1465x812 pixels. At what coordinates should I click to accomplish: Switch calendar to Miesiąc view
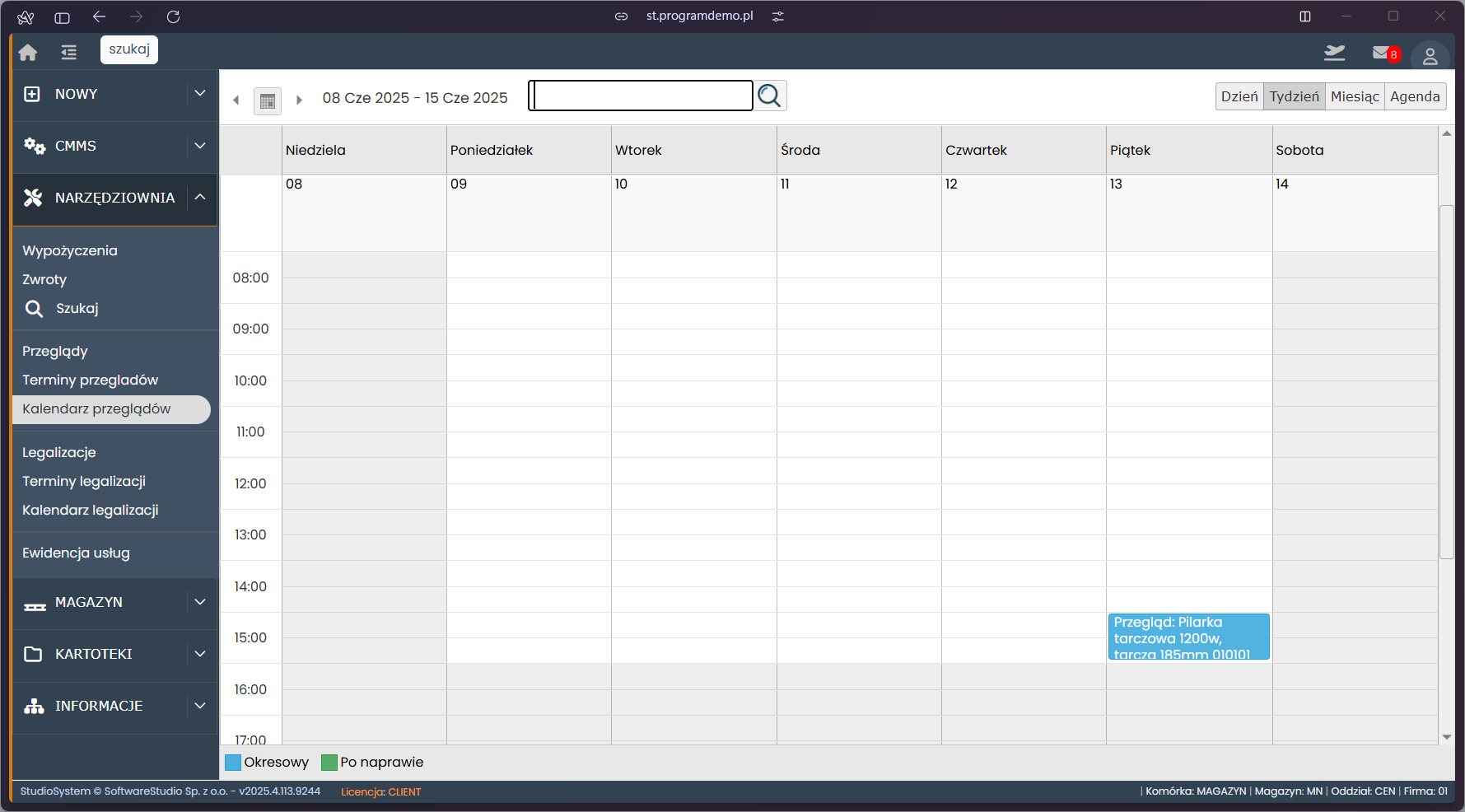pyautogui.click(x=1354, y=96)
